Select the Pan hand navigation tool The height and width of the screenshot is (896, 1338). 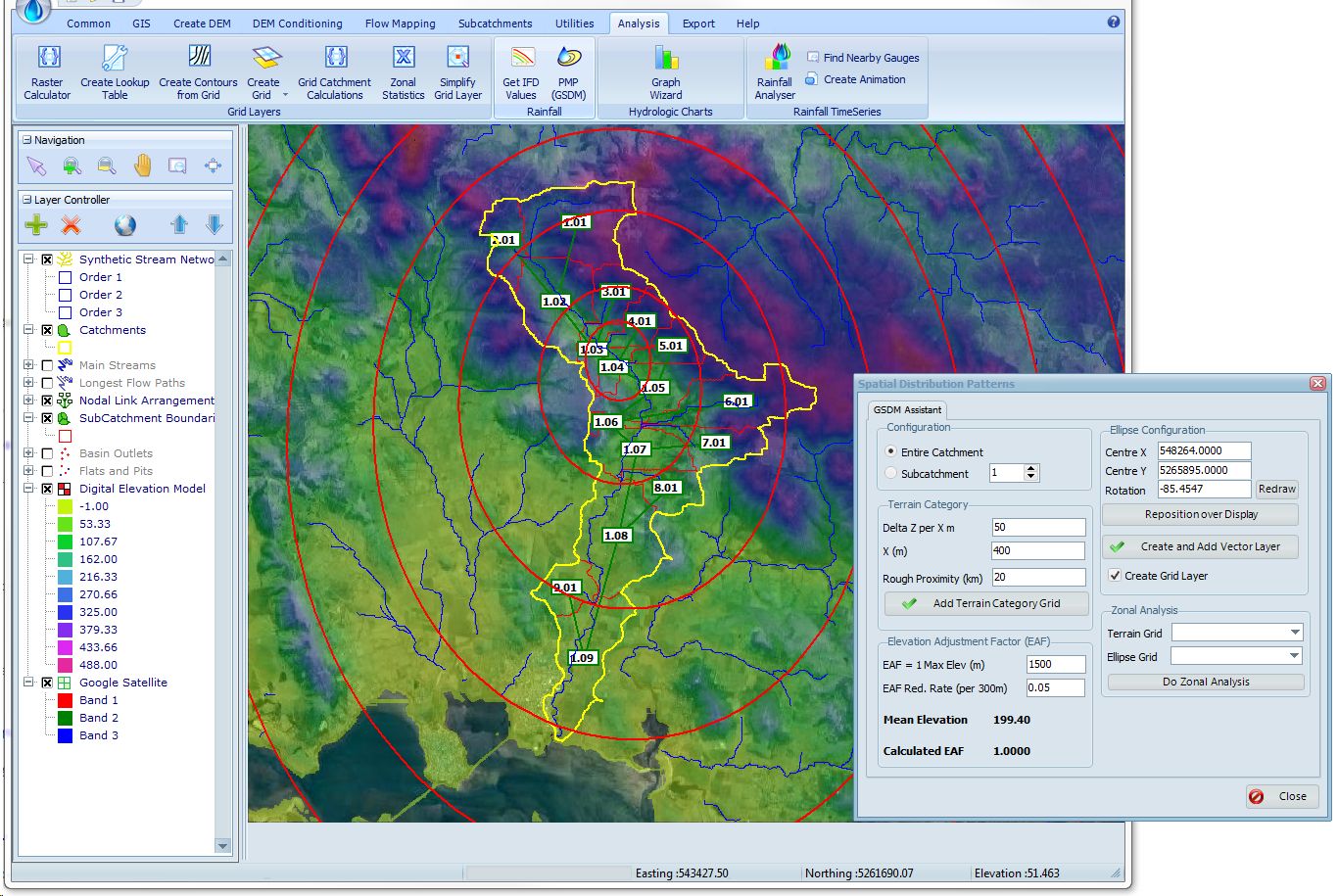point(142,166)
